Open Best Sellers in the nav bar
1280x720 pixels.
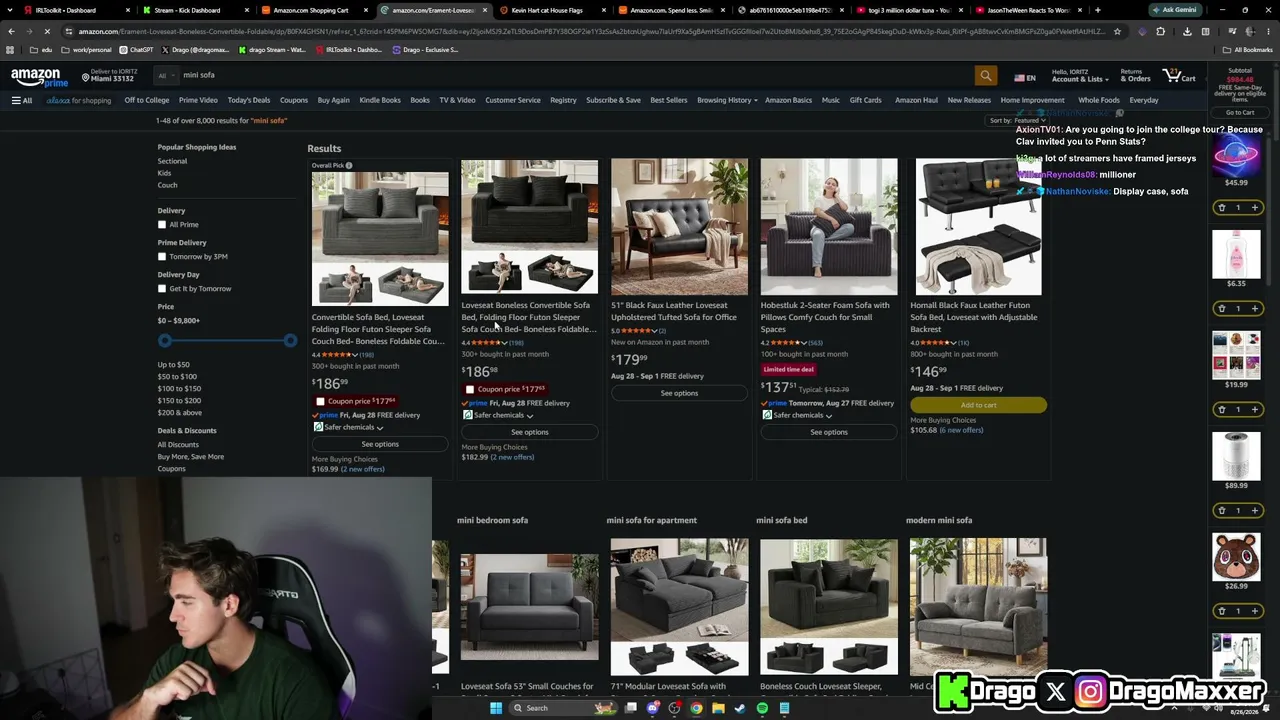(x=669, y=100)
